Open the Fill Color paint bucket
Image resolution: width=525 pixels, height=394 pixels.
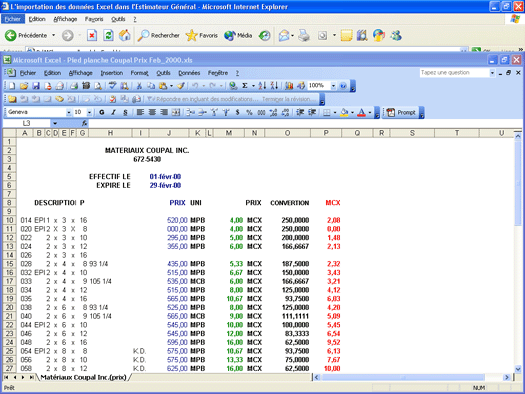[x=344, y=112]
